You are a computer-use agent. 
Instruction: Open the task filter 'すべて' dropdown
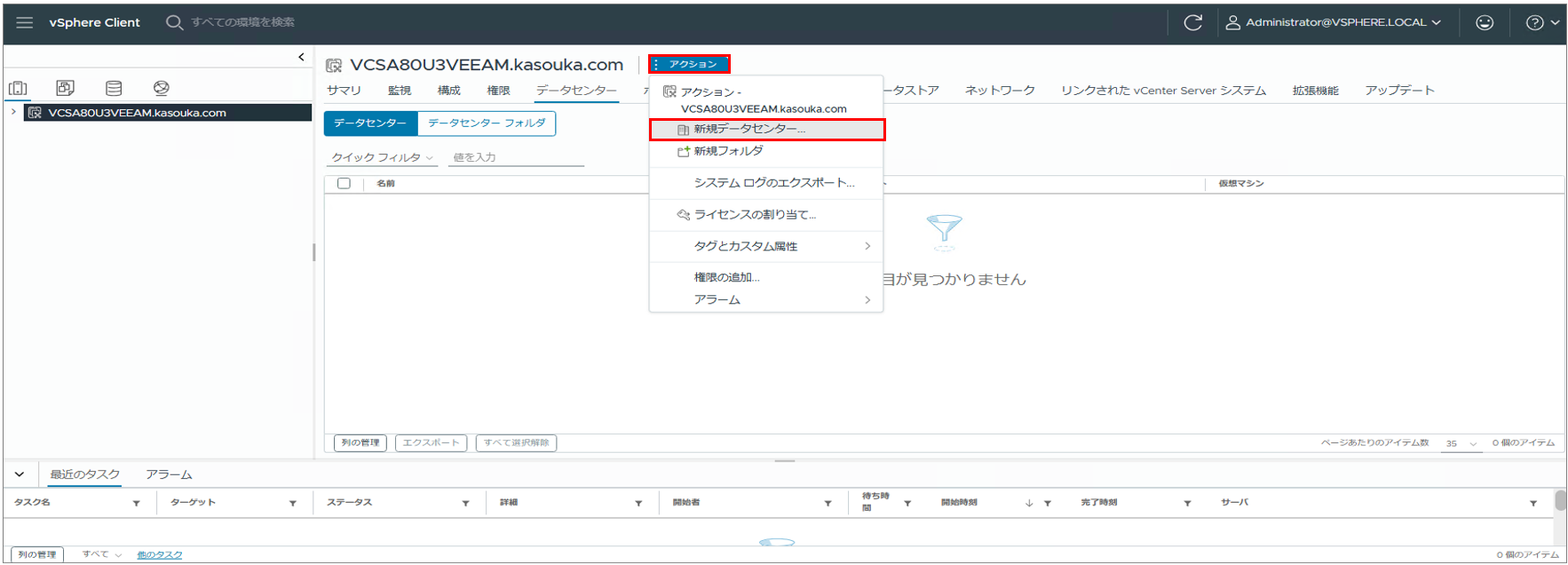point(102,554)
